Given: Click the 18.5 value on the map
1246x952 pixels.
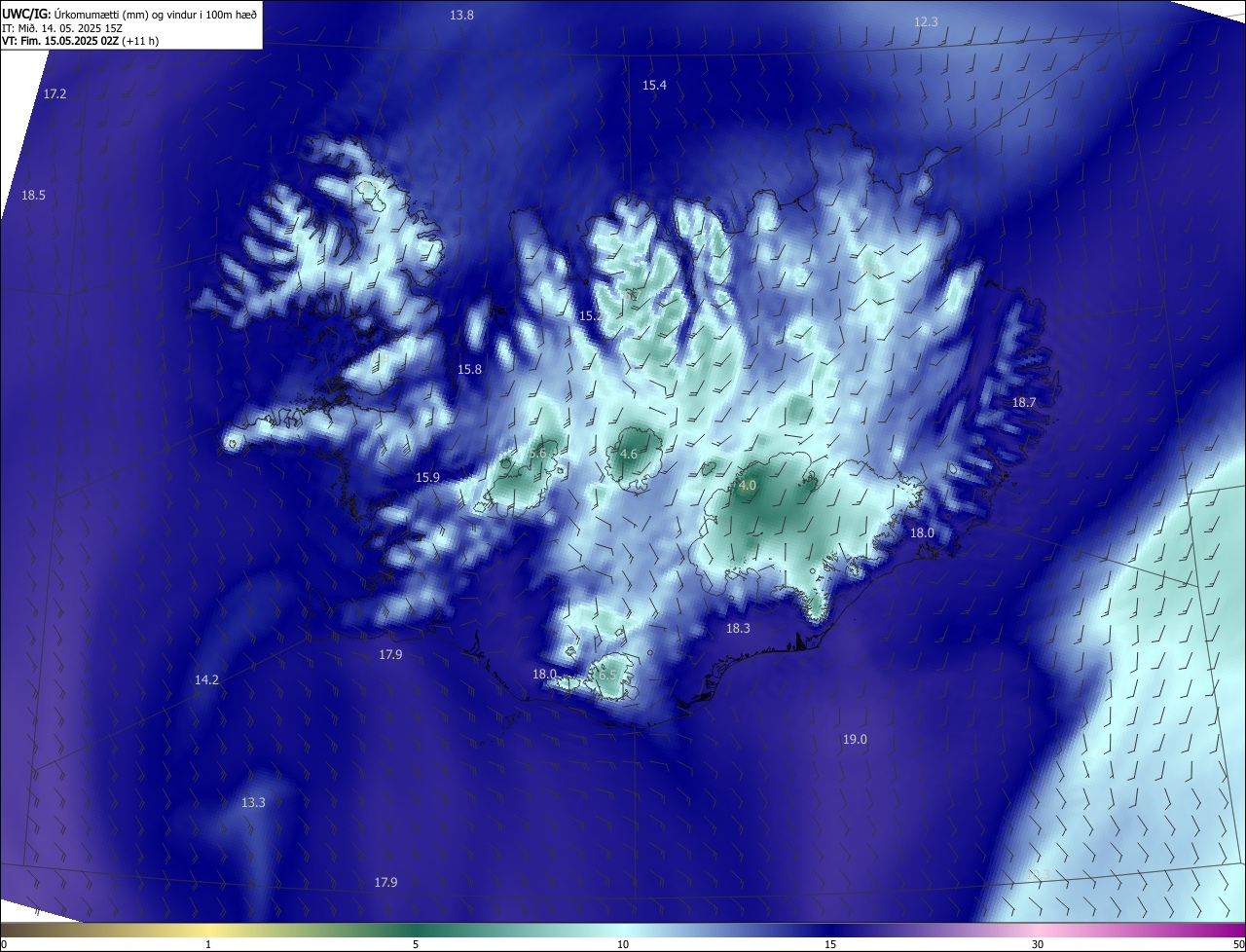Looking at the screenshot, I should click(x=33, y=195).
